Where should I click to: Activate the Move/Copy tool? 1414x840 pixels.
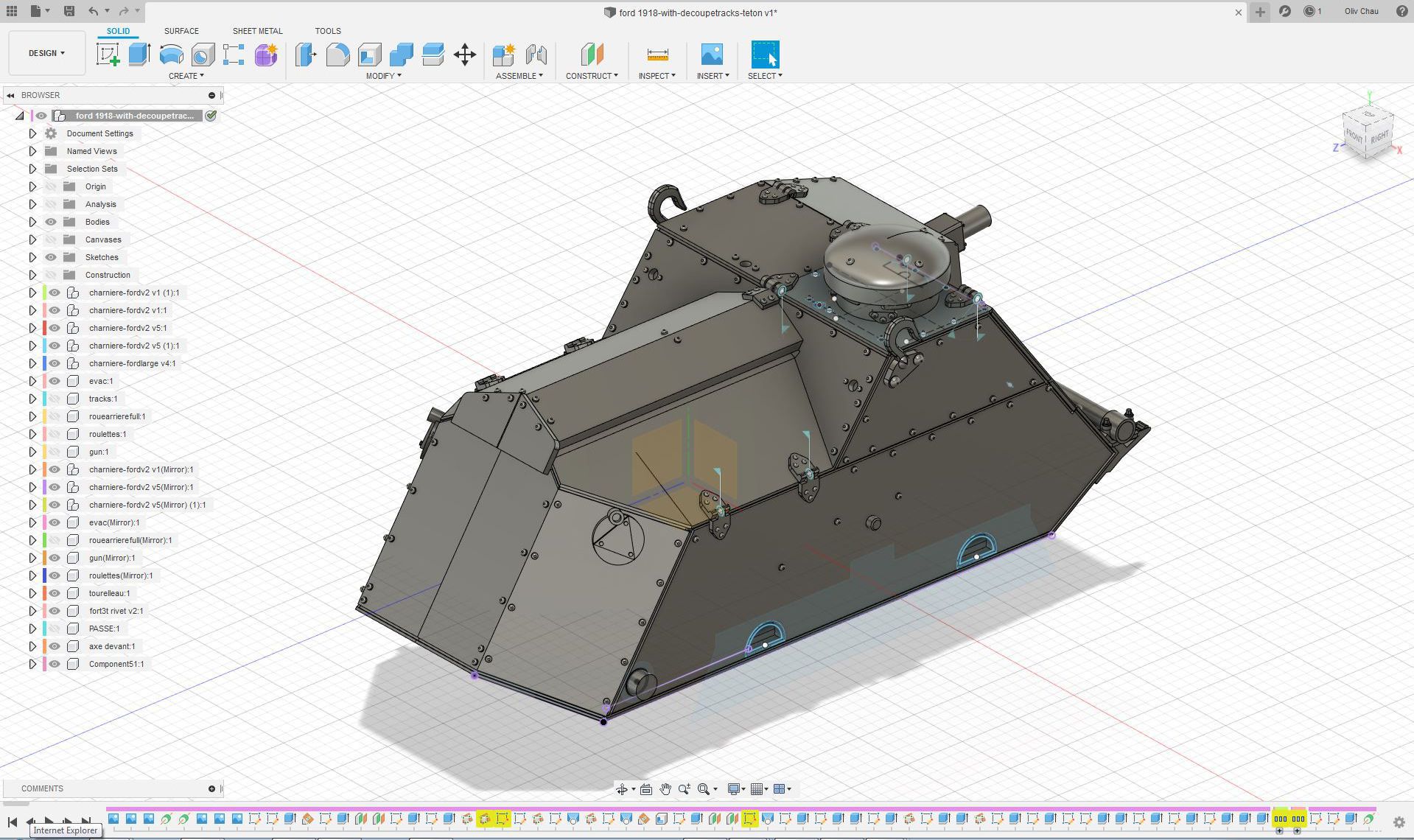point(464,55)
